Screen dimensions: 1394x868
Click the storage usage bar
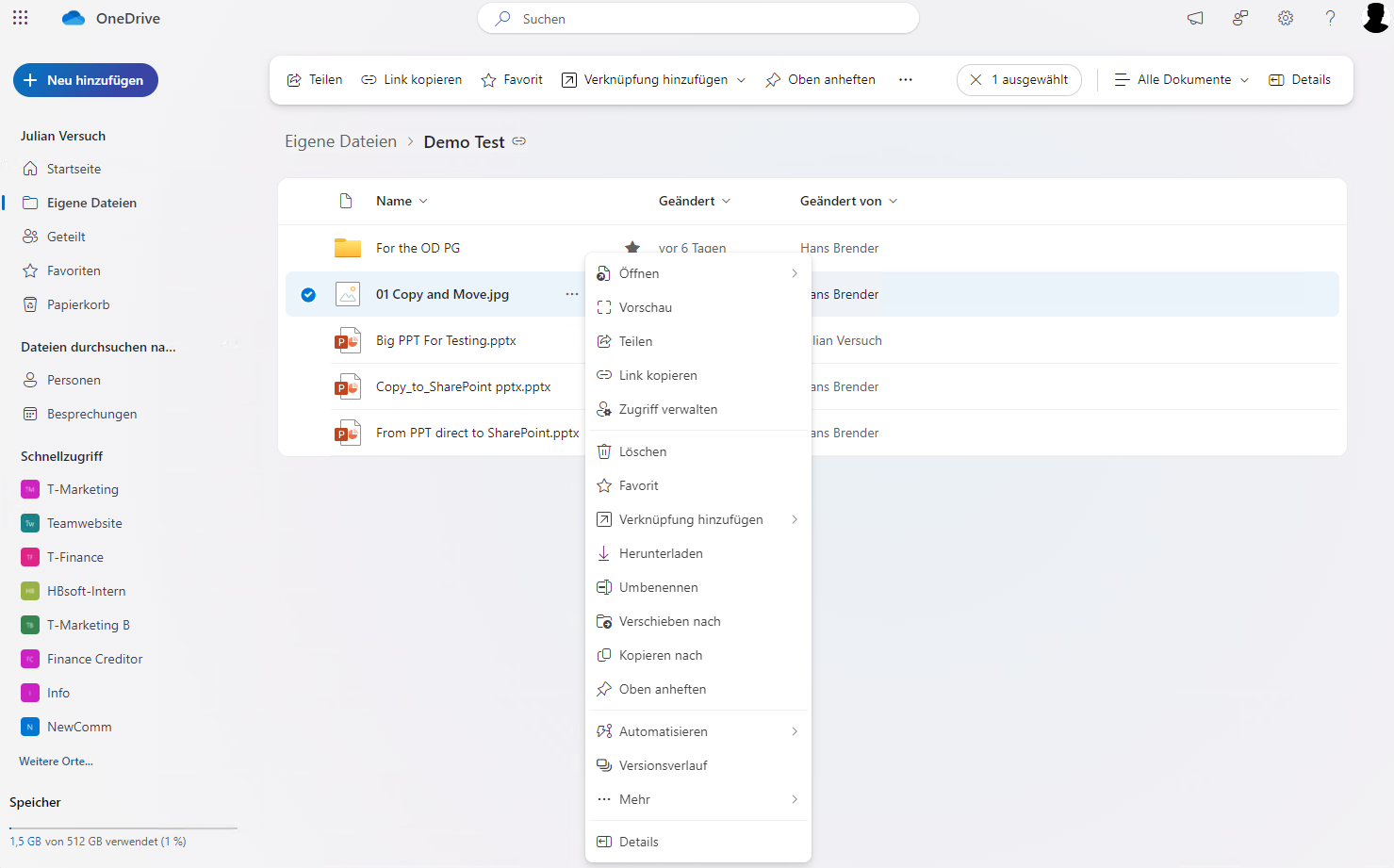pos(123,828)
